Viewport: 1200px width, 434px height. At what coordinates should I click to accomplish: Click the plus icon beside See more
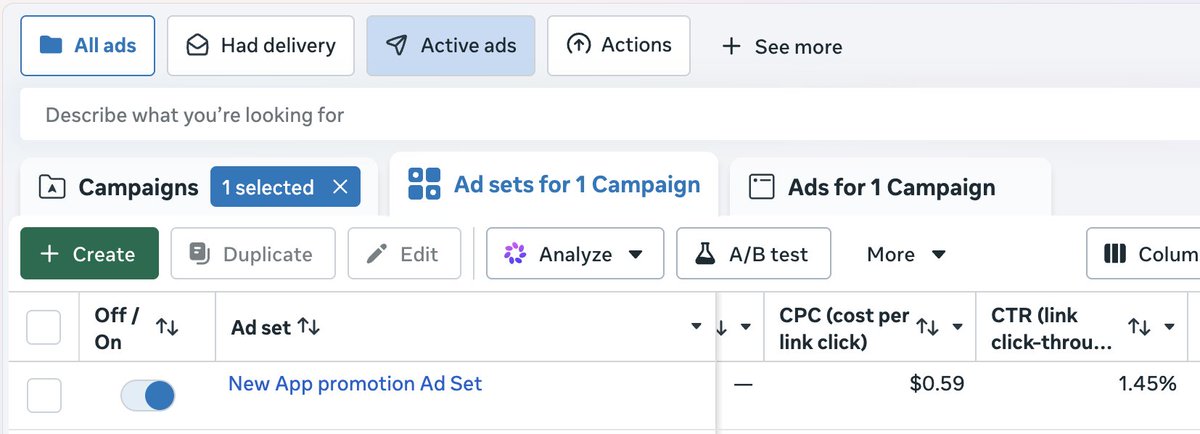[731, 46]
